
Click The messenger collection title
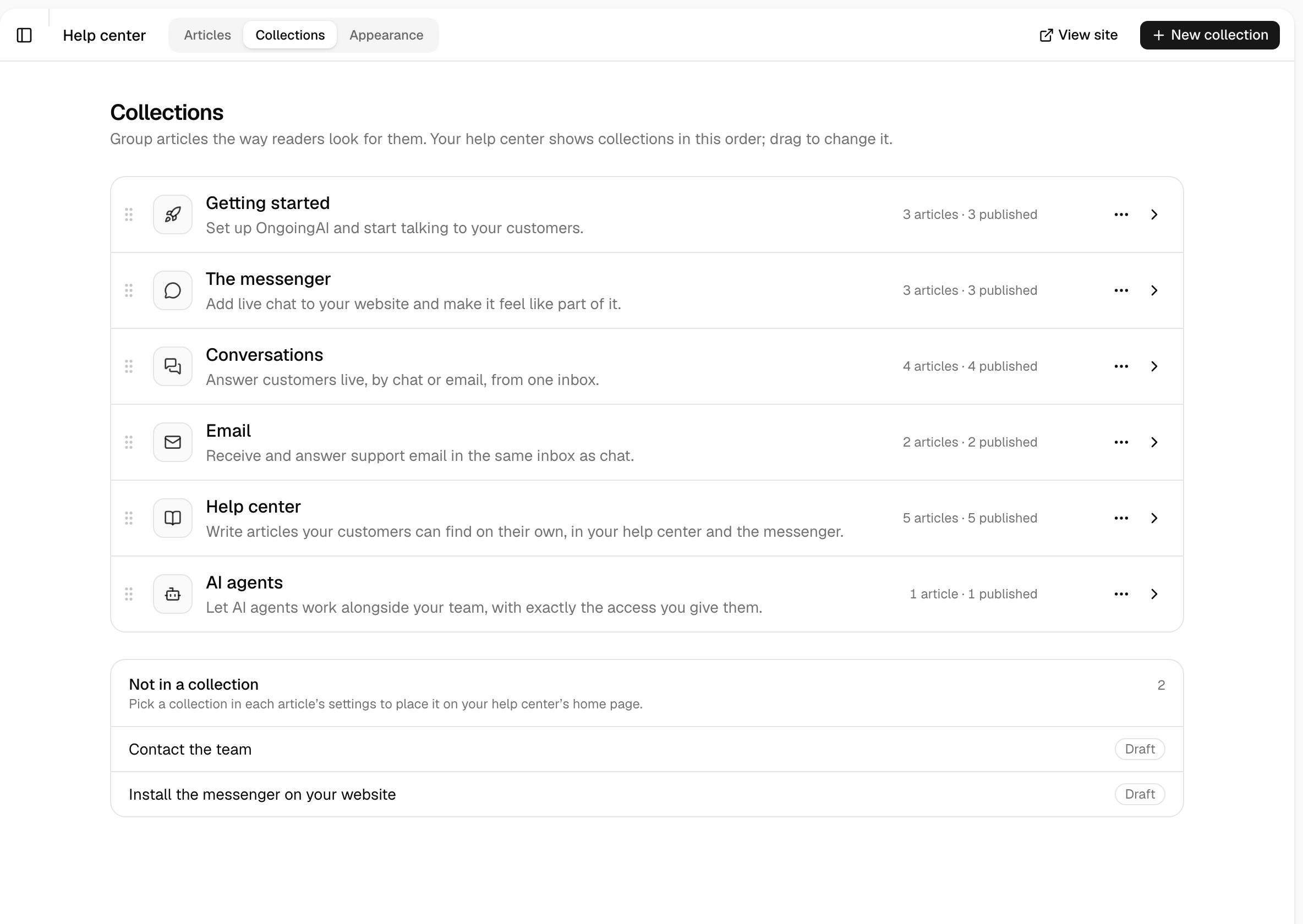pos(268,279)
